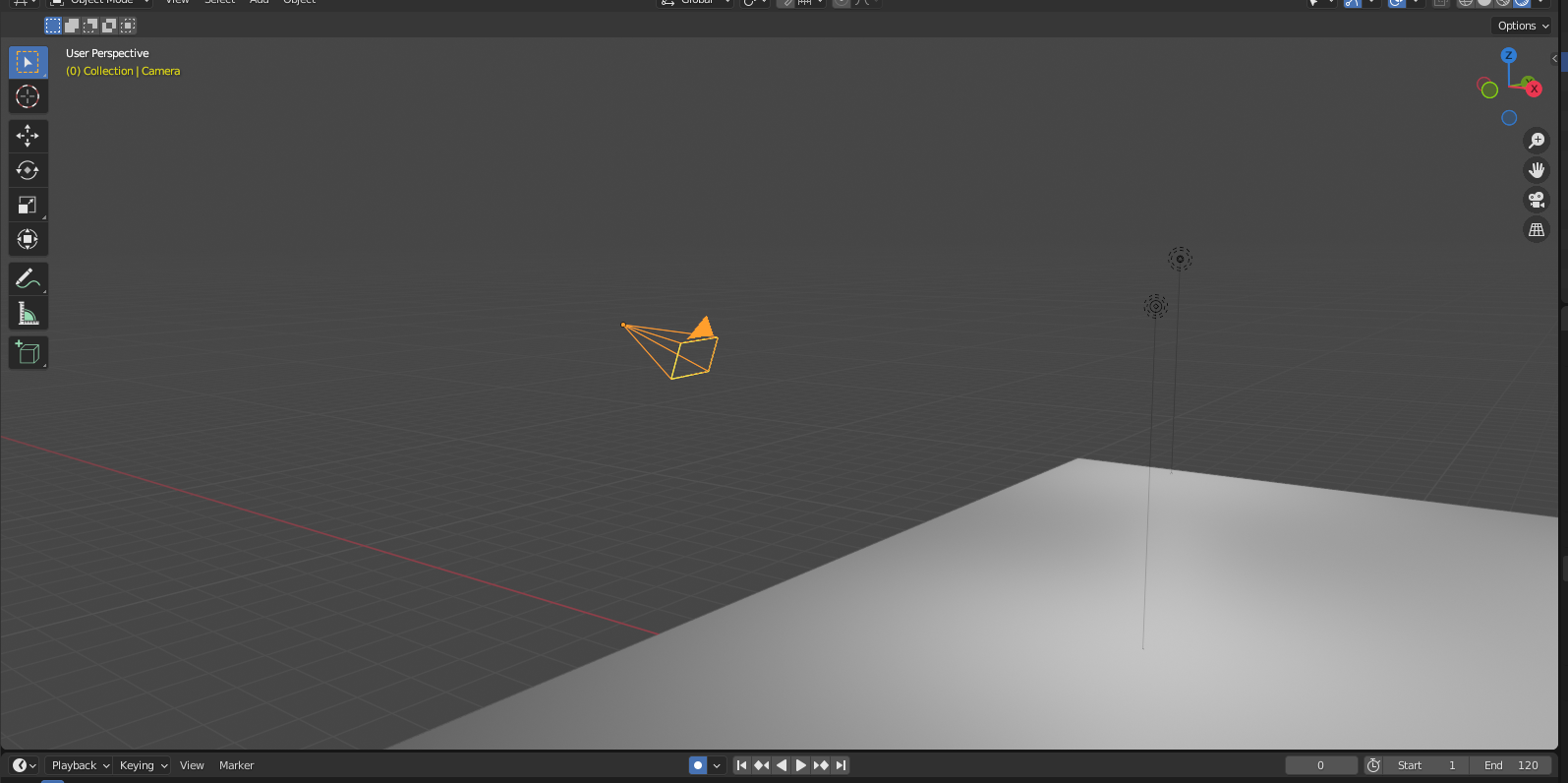The image size is (1568, 783).
Task: Click the Start frame field
Action: [x=1426, y=765]
